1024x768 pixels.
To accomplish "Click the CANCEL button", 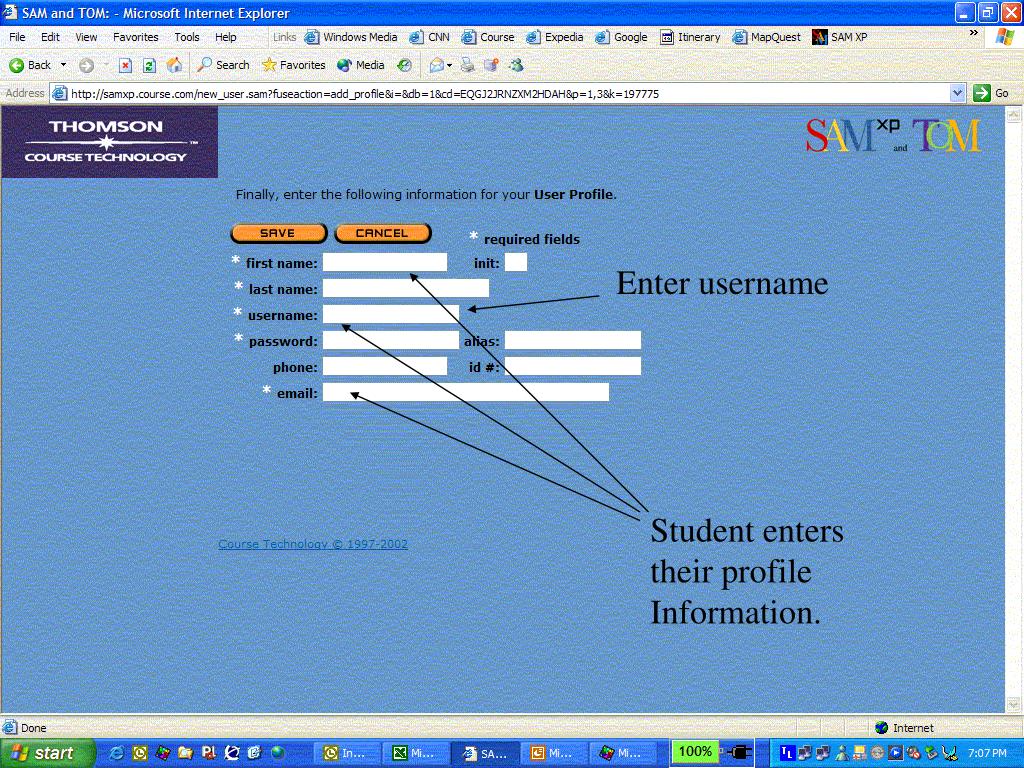I will pyautogui.click(x=383, y=233).
